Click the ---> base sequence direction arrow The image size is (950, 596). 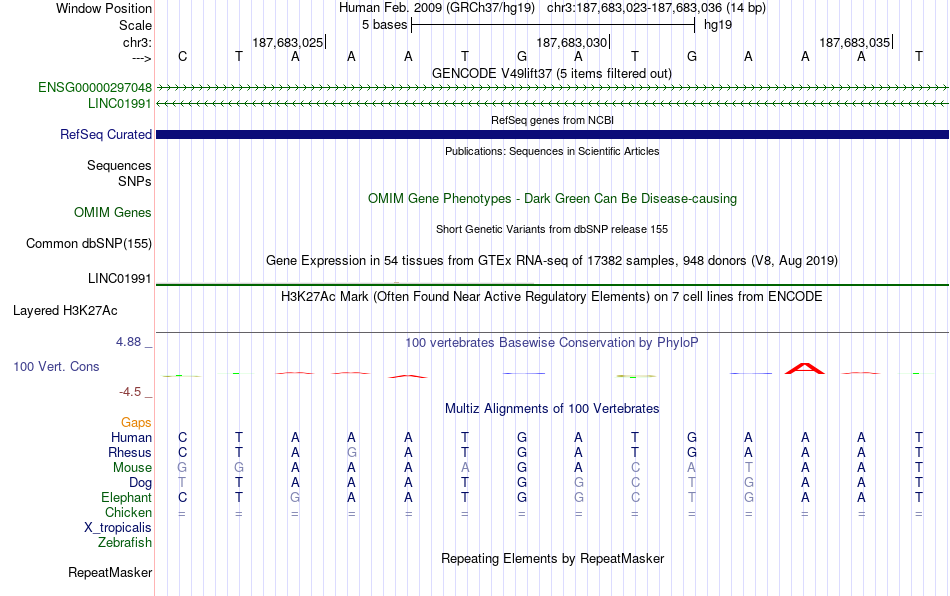[141, 58]
